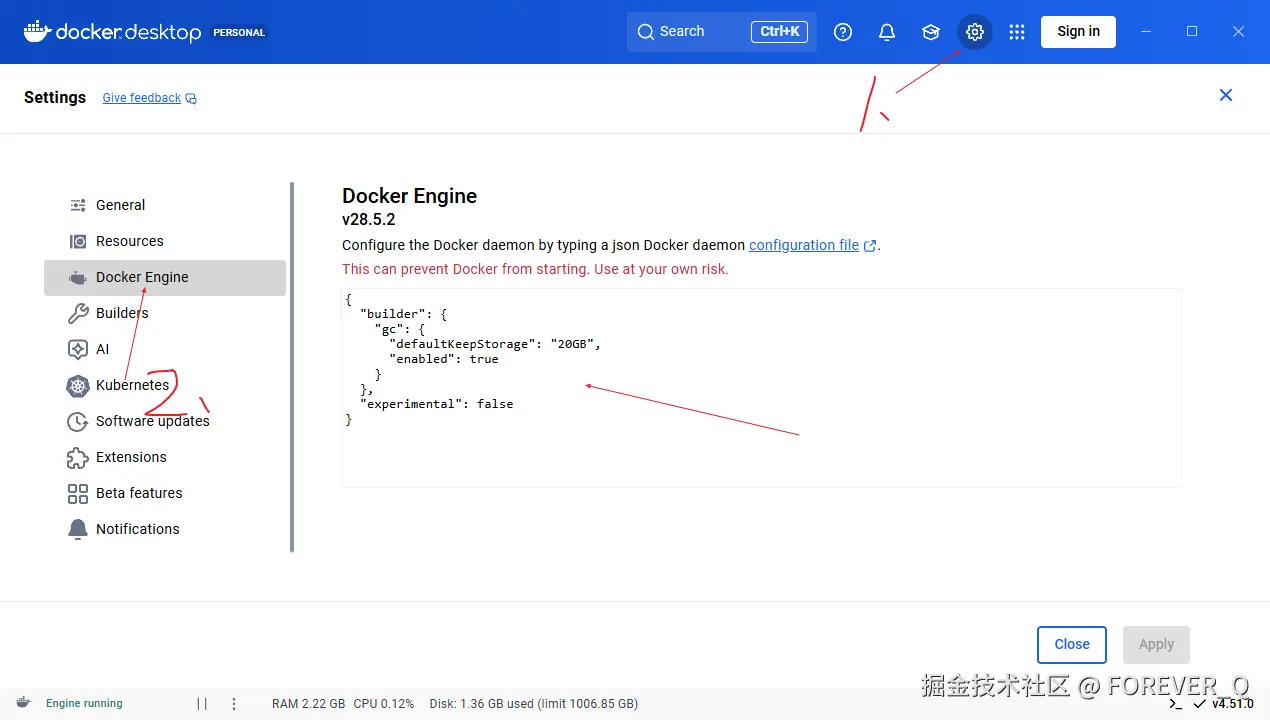This screenshot has height=720, width=1270.
Task: Click inside the daemon JSON configuration editor
Action: [x=760, y=450]
